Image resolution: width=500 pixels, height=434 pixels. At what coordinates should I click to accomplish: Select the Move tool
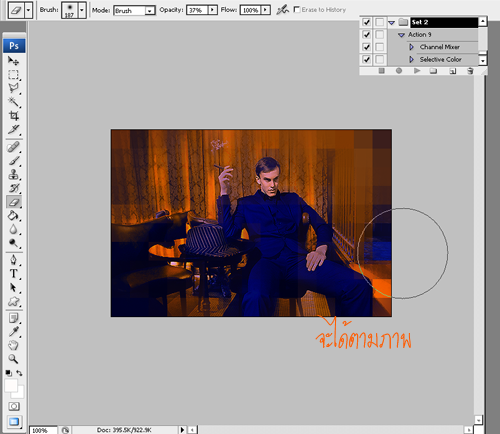[x=13, y=61]
